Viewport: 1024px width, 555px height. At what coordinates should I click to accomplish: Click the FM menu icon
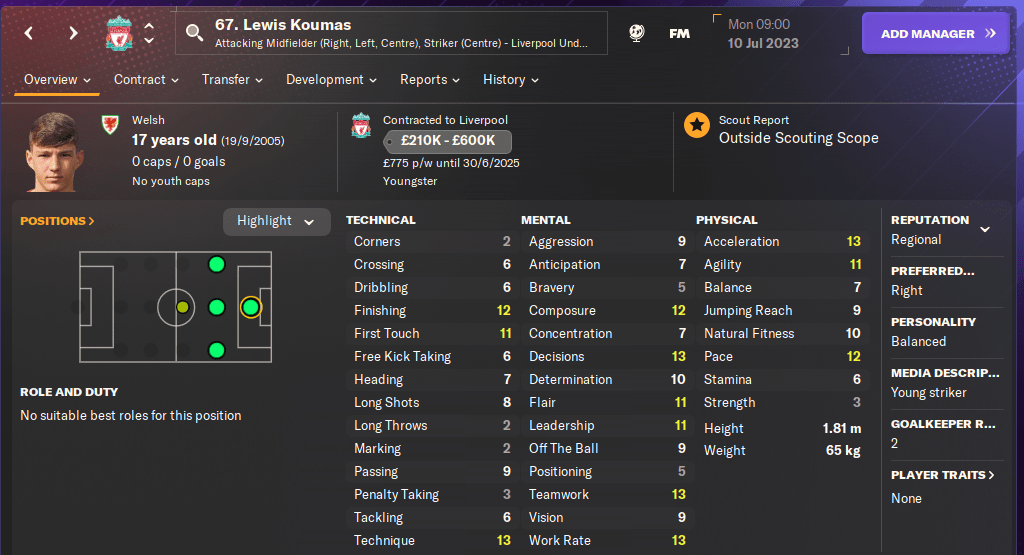coord(679,33)
